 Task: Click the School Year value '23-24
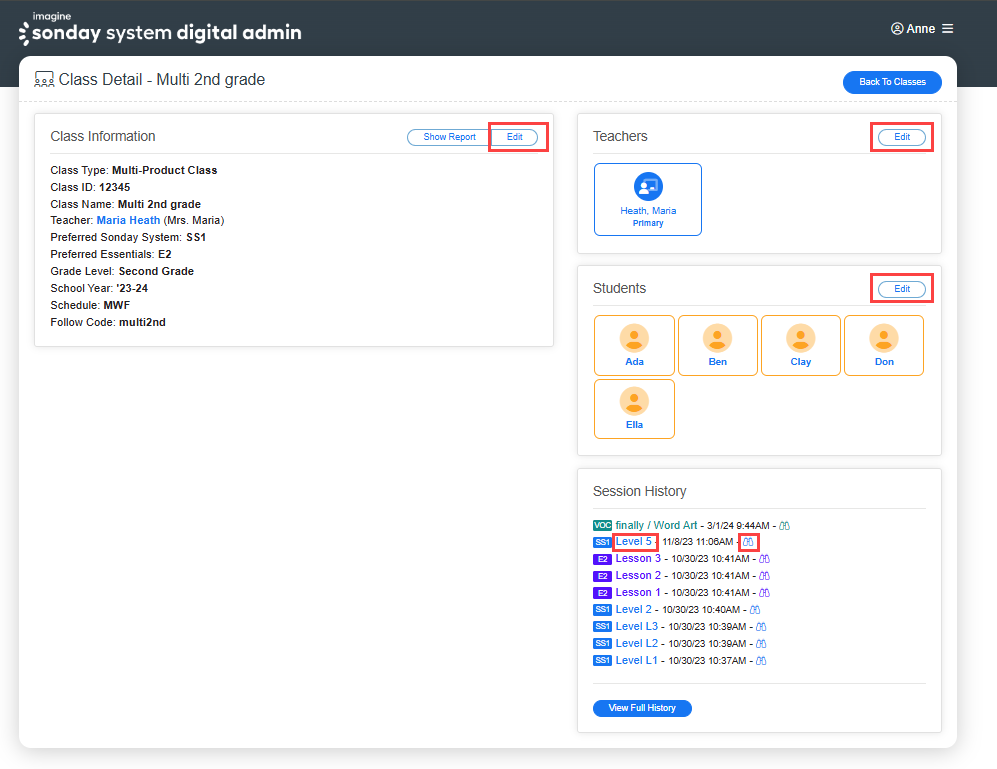[x=132, y=288]
